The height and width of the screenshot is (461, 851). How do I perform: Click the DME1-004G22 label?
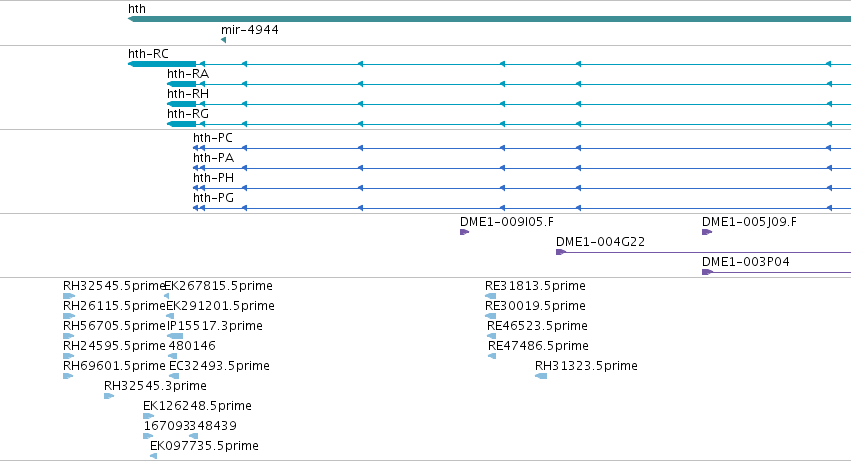point(600,242)
